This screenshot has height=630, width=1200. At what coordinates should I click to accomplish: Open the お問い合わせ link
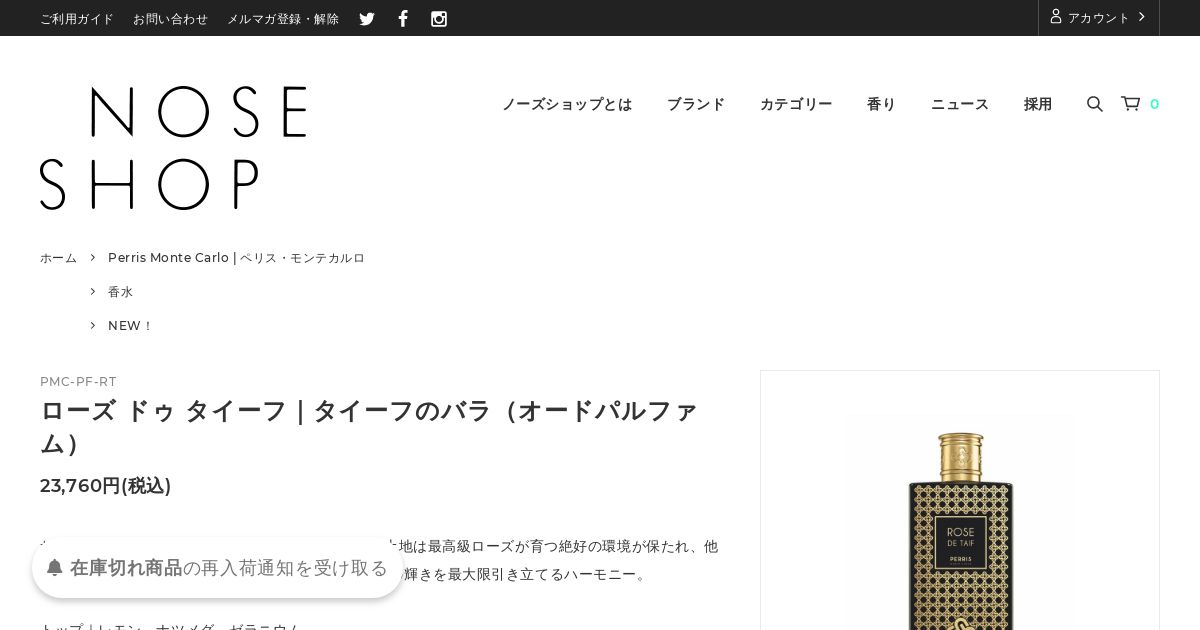point(170,19)
